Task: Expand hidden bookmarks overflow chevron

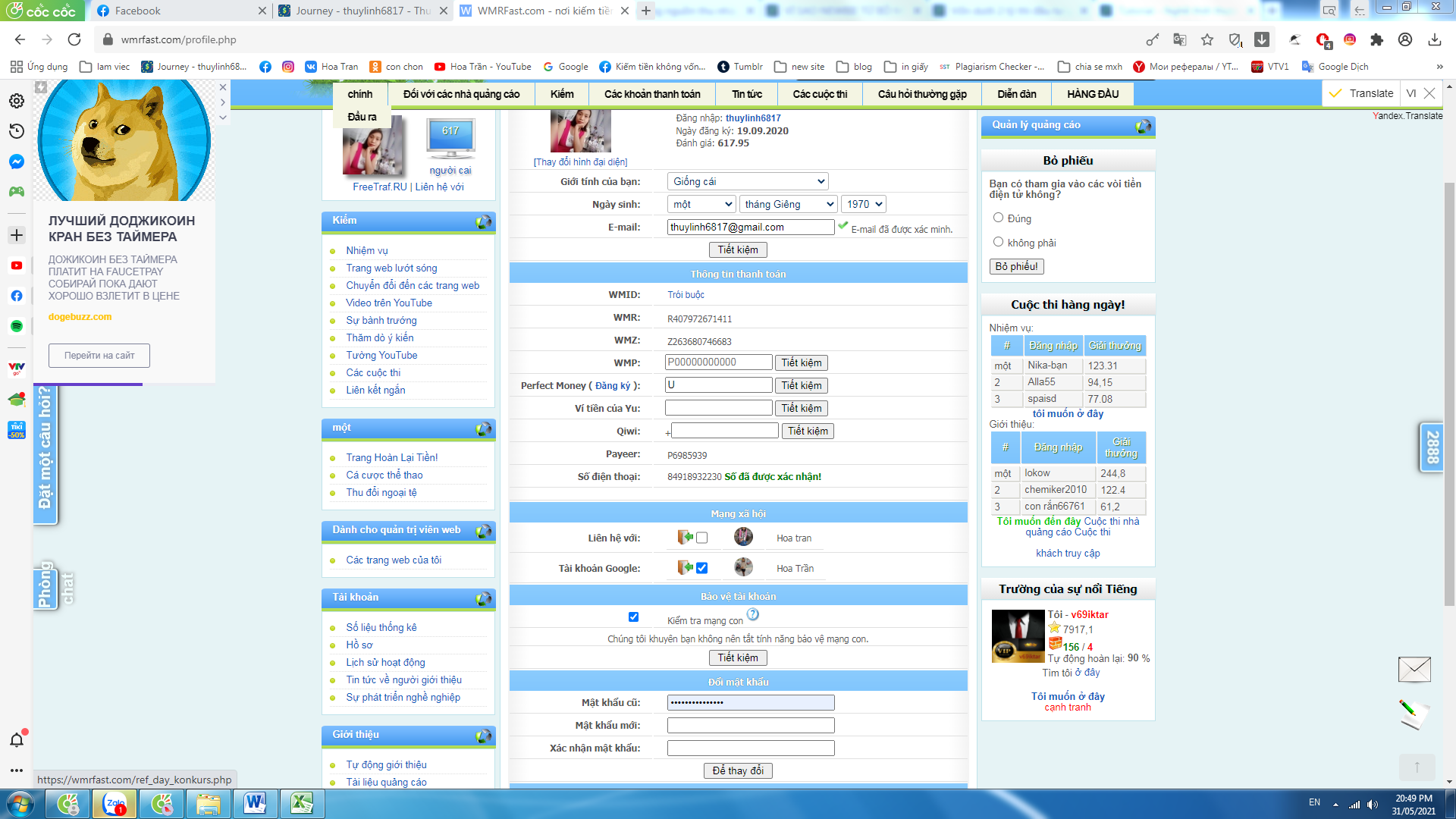Action: pos(1439,67)
